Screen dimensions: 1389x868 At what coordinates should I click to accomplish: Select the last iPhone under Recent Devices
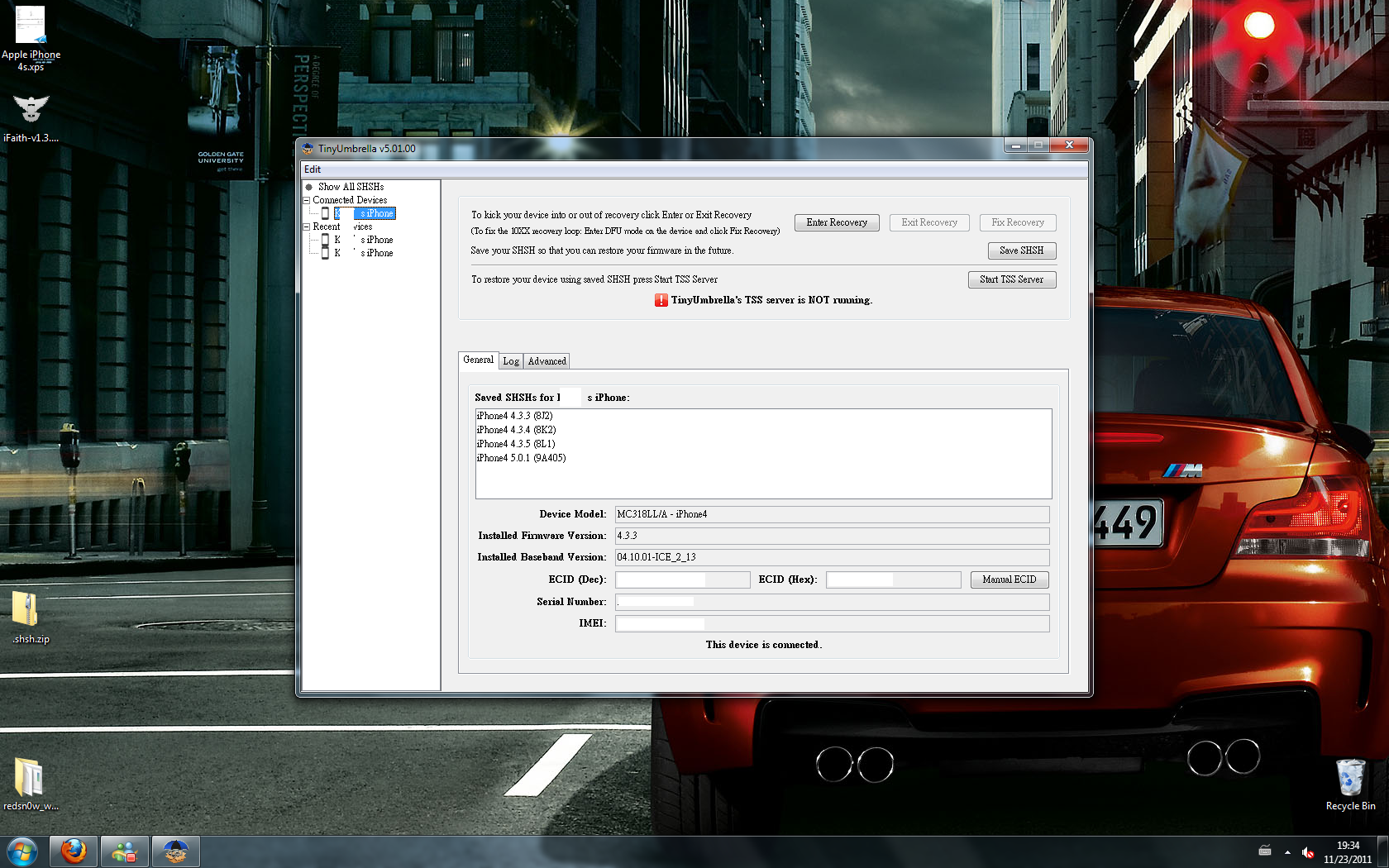[364, 253]
